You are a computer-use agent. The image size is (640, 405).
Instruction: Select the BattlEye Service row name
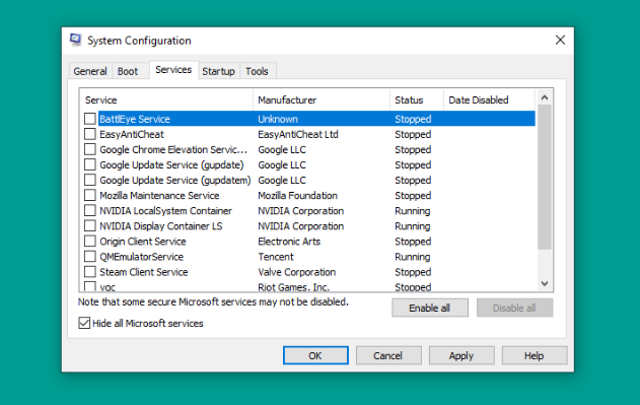[x=135, y=119]
